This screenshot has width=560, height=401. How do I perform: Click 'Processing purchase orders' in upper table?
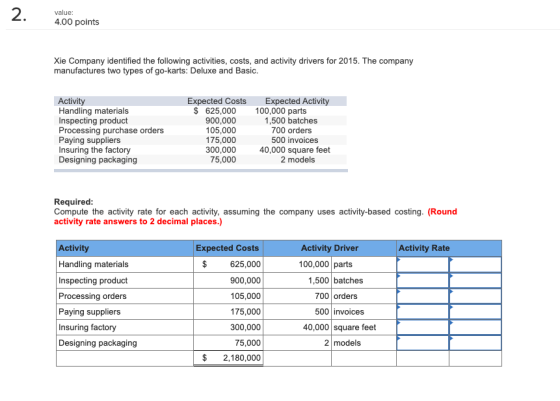tap(111, 130)
